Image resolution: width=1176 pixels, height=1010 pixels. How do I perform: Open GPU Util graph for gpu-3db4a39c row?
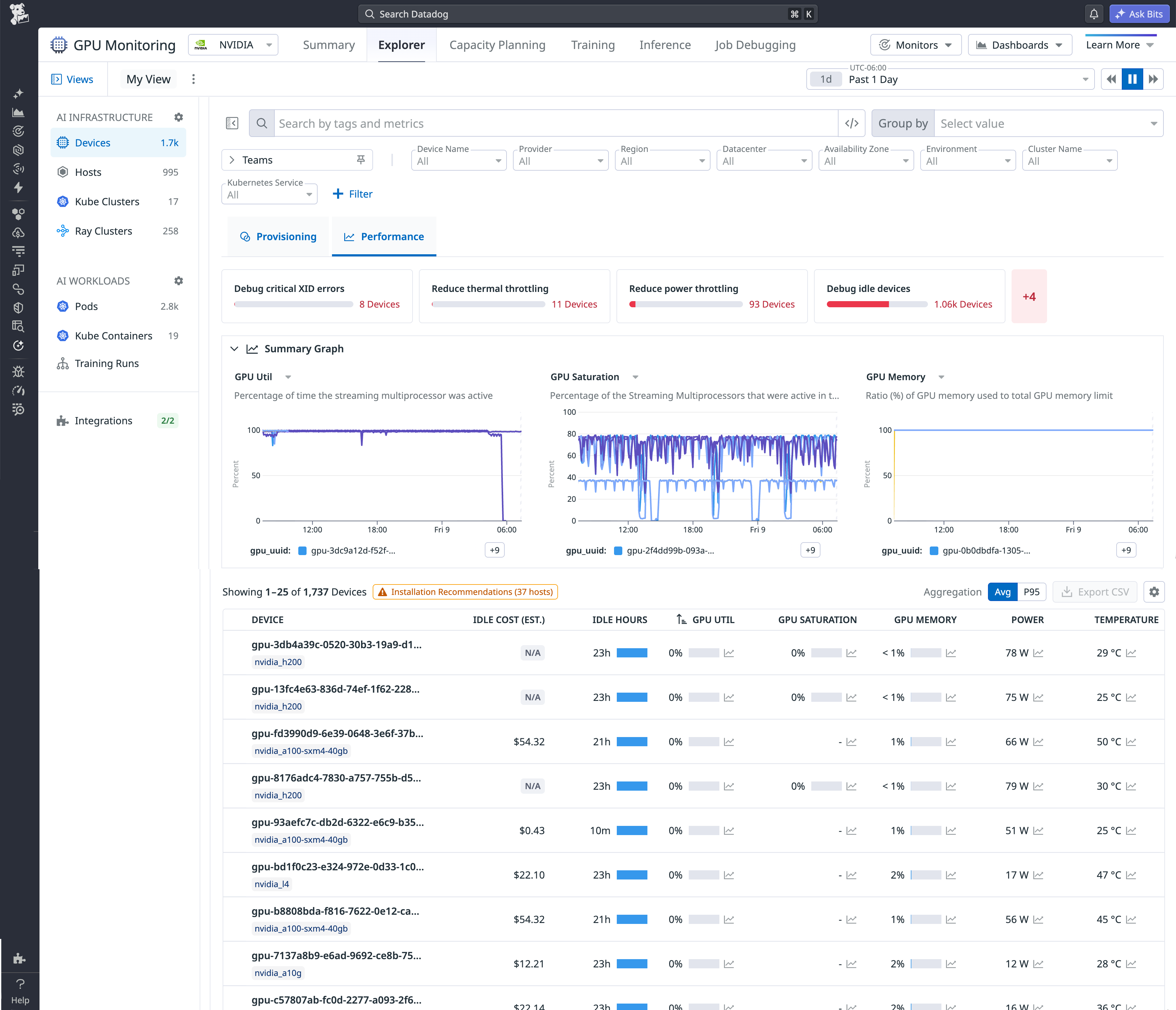point(729,653)
